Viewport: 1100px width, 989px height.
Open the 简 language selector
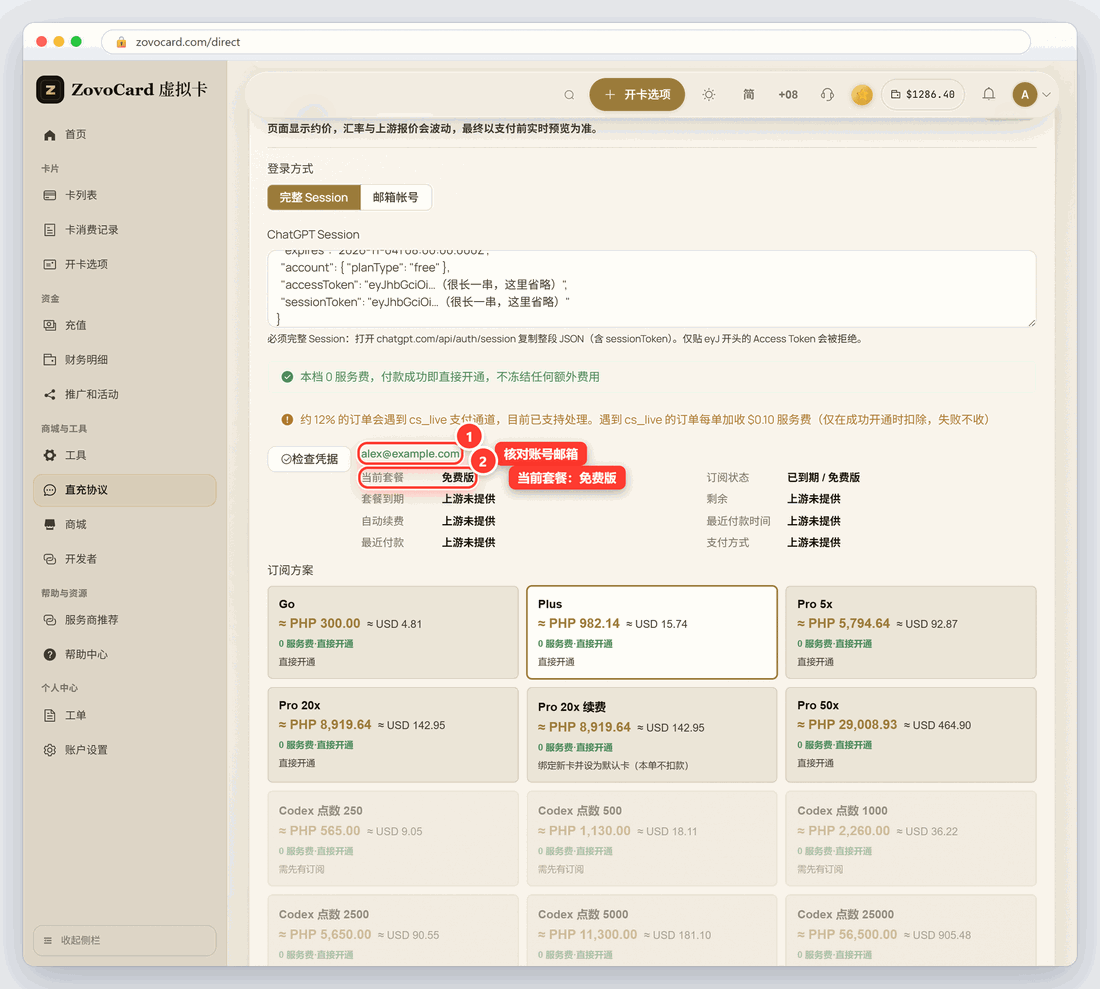click(x=749, y=95)
